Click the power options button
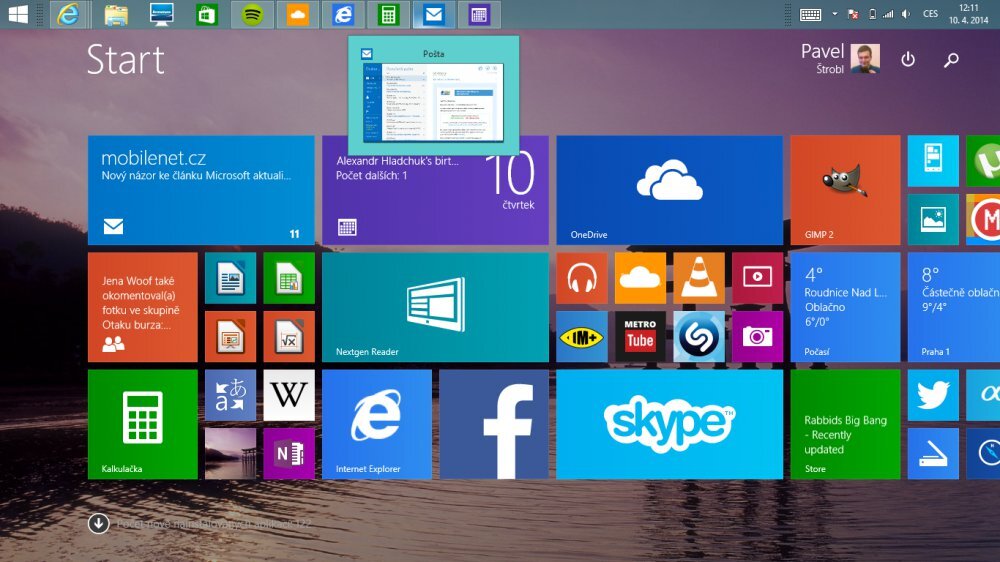The width and height of the screenshot is (1000, 562). click(908, 59)
